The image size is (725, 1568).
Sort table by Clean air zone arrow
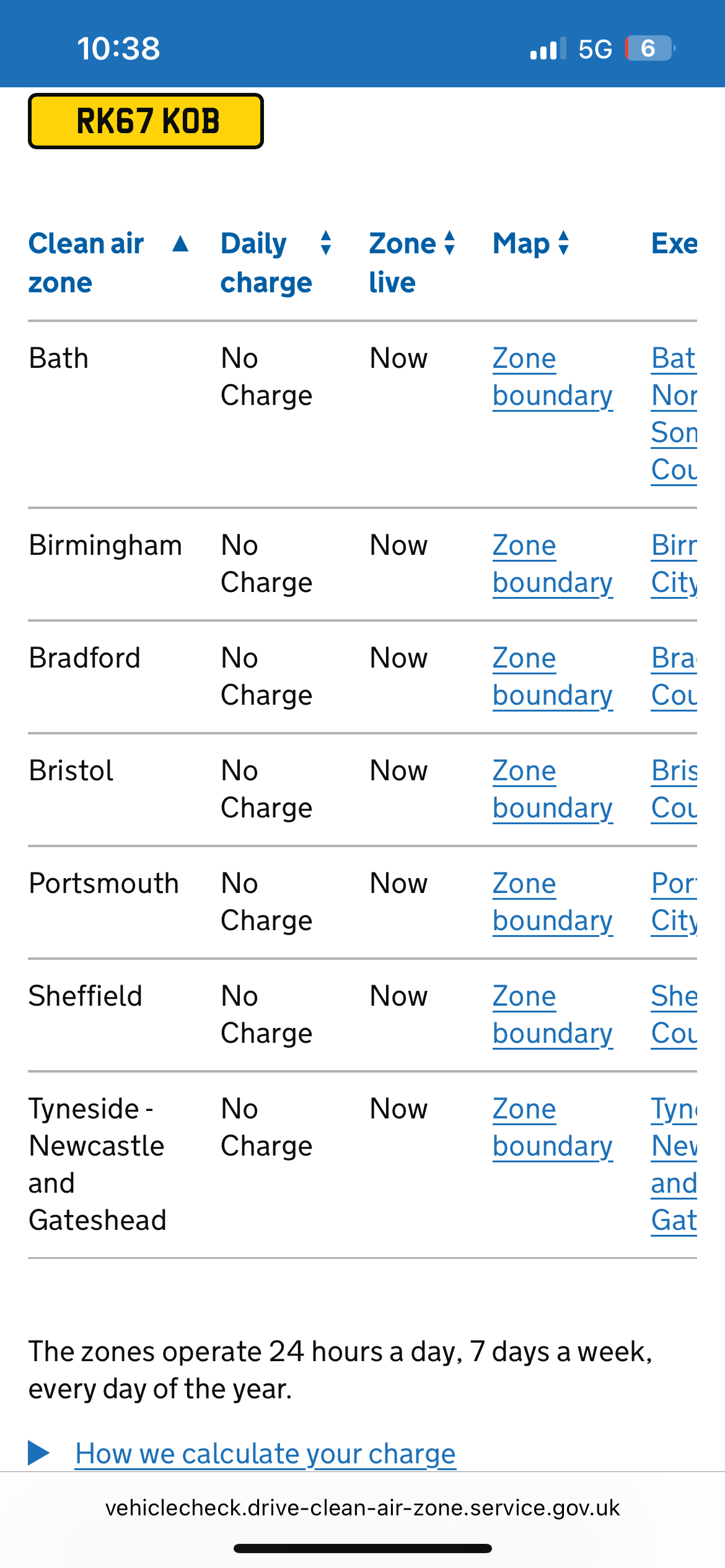point(180,244)
